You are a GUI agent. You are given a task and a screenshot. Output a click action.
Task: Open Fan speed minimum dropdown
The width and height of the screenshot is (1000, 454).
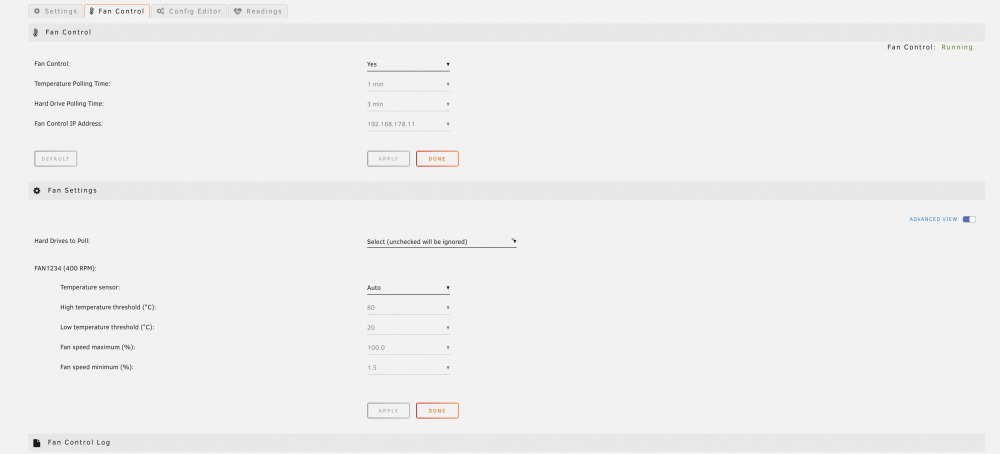[408, 367]
